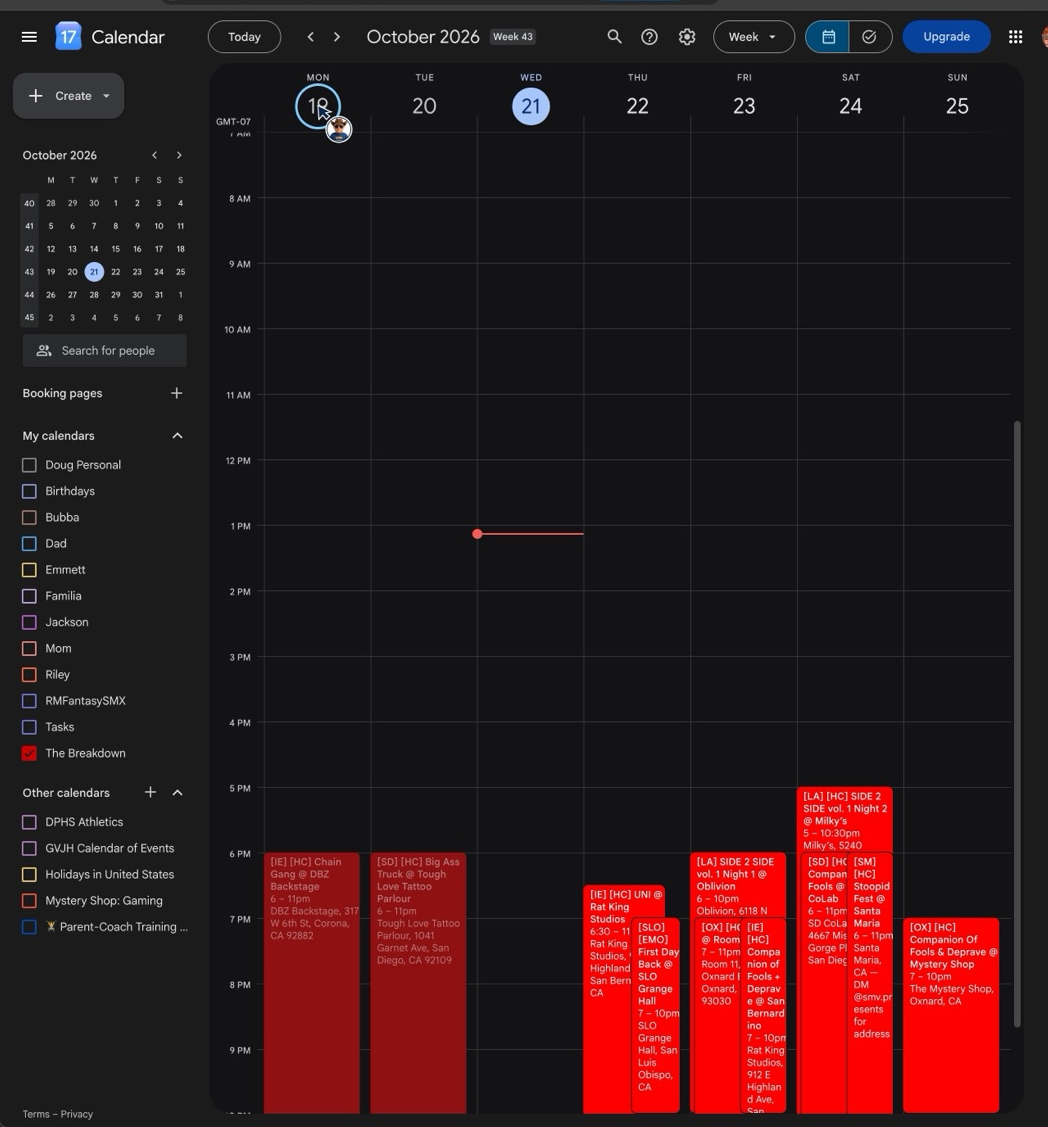Enable the Bubba calendar
Image resolution: width=1048 pixels, height=1127 pixels.
29,518
